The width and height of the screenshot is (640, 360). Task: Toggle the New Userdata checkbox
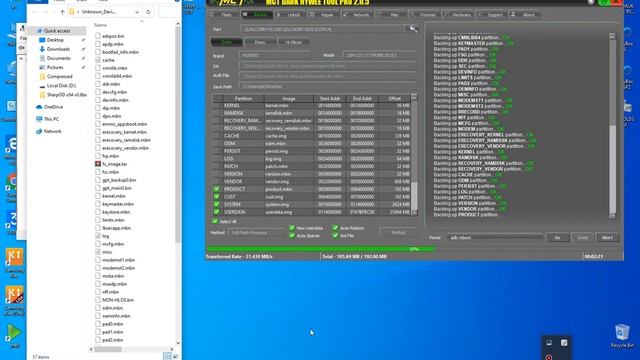[x=292, y=228]
